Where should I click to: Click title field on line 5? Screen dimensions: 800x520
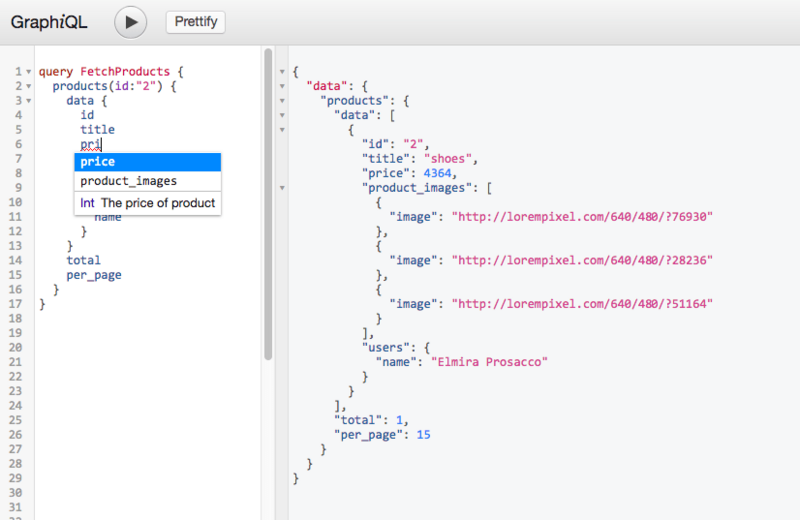[97, 130]
